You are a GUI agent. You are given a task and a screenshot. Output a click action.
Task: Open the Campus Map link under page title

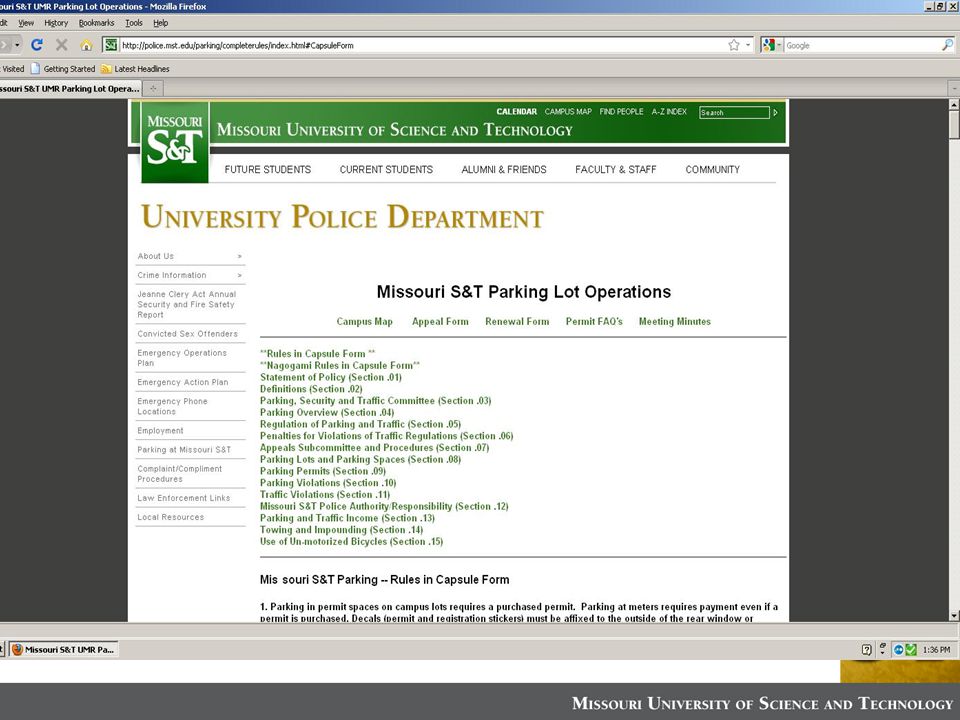coord(364,321)
